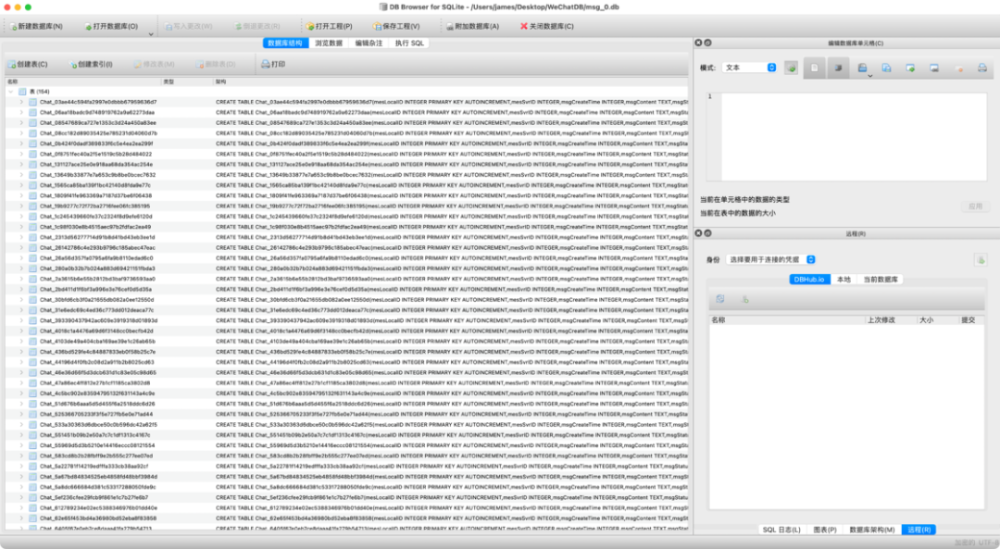
Task: Switch to SQL 日志 bottom tab
Action: point(781,529)
